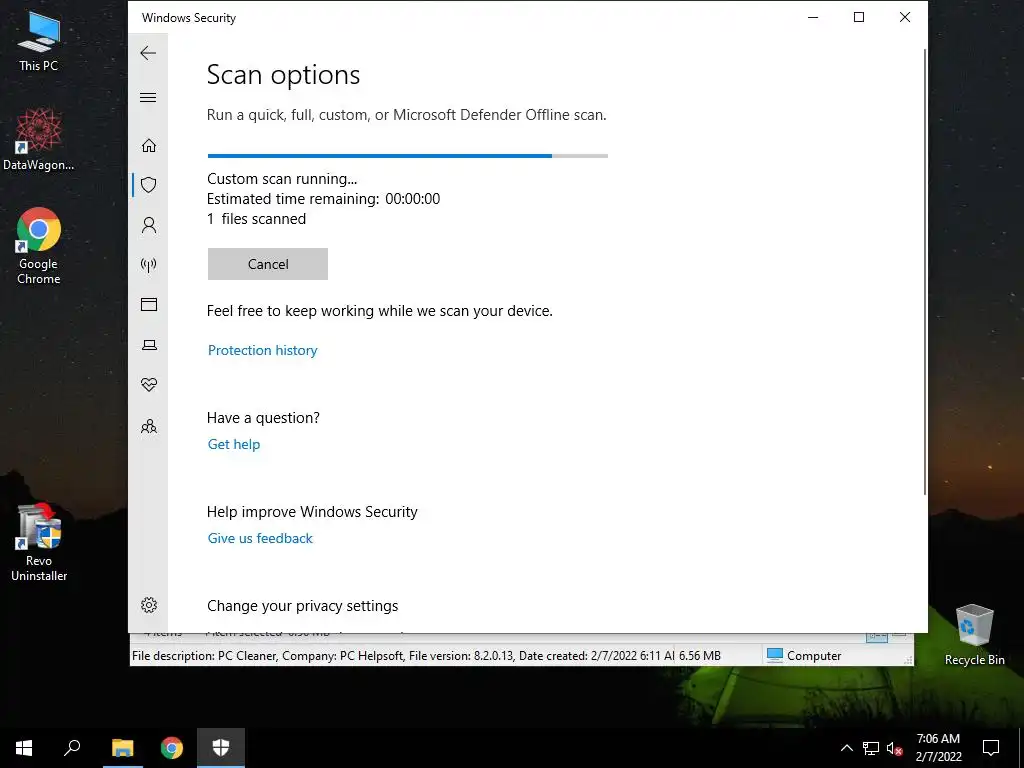Click 'Estimated time remaining: 00:00:00' text
1024x768 pixels.
323,199
